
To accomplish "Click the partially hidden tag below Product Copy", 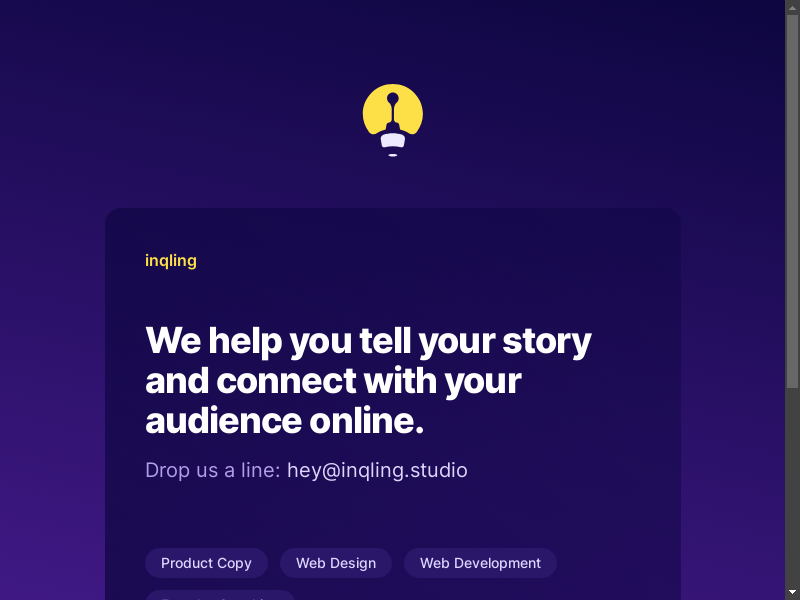I will click(x=220, y=595).
